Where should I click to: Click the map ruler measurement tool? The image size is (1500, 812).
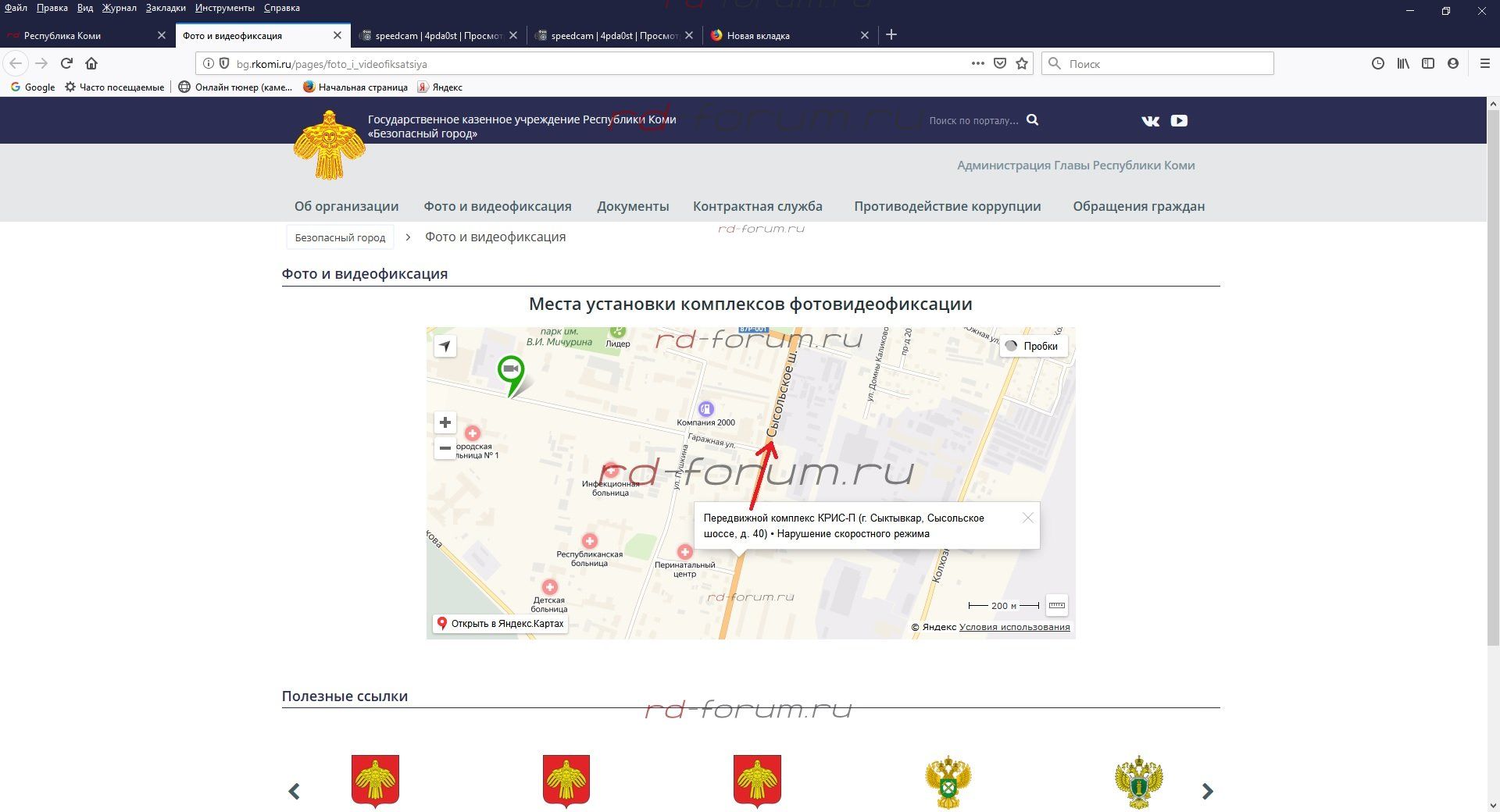pos(1056,605)
